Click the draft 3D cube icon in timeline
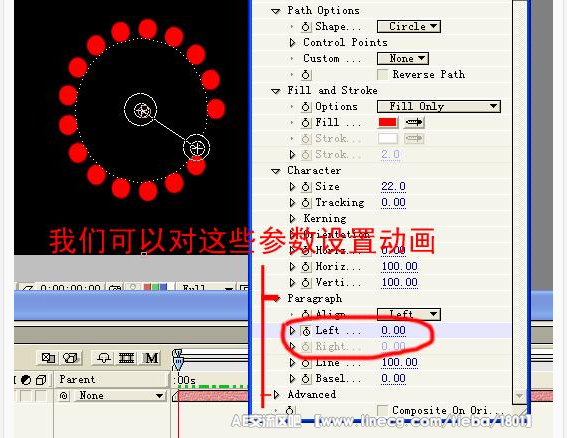Screen dimensions: 567x438 pos(70,358)
